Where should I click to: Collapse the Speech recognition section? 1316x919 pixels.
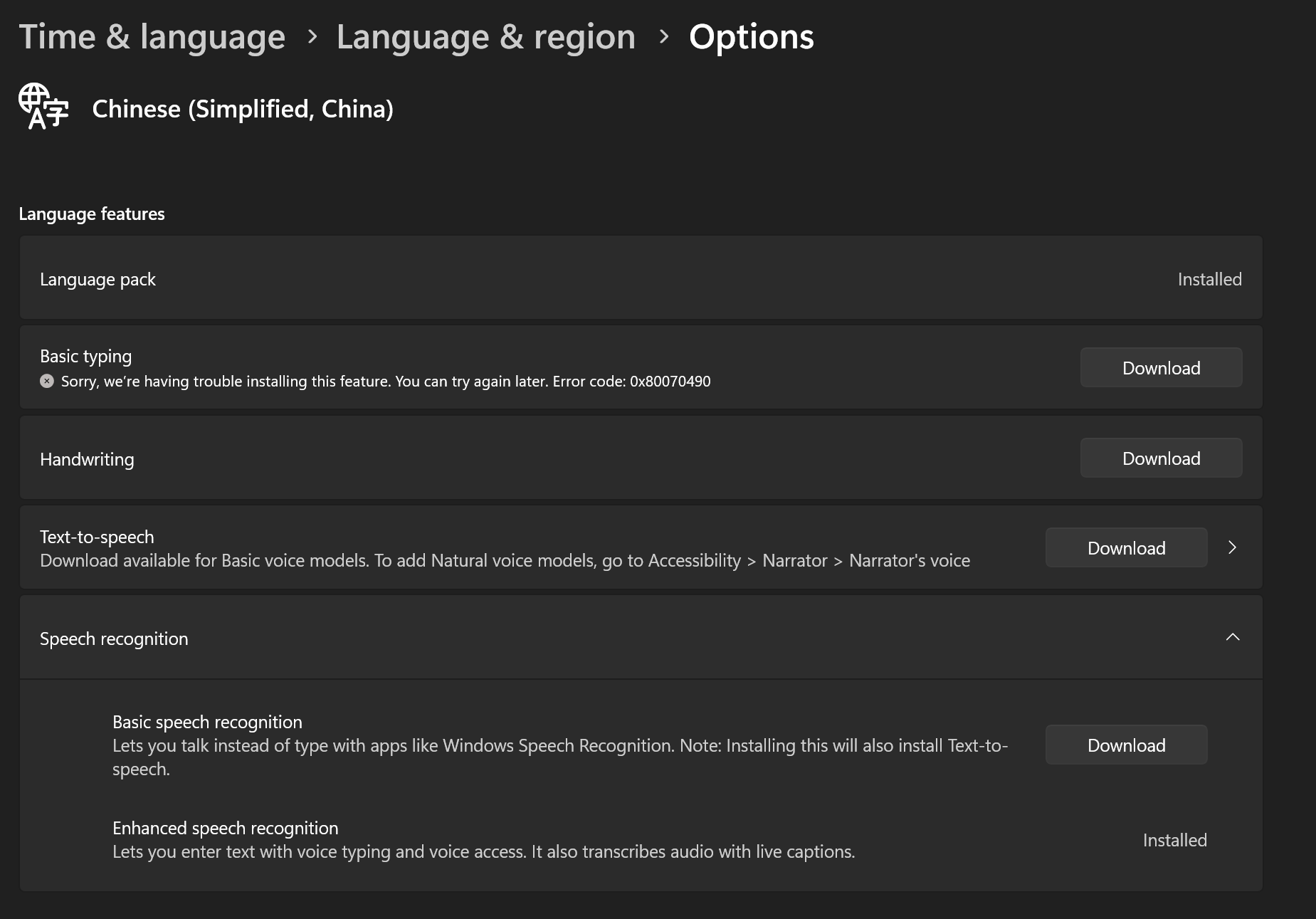click(x=1233, y=638)
